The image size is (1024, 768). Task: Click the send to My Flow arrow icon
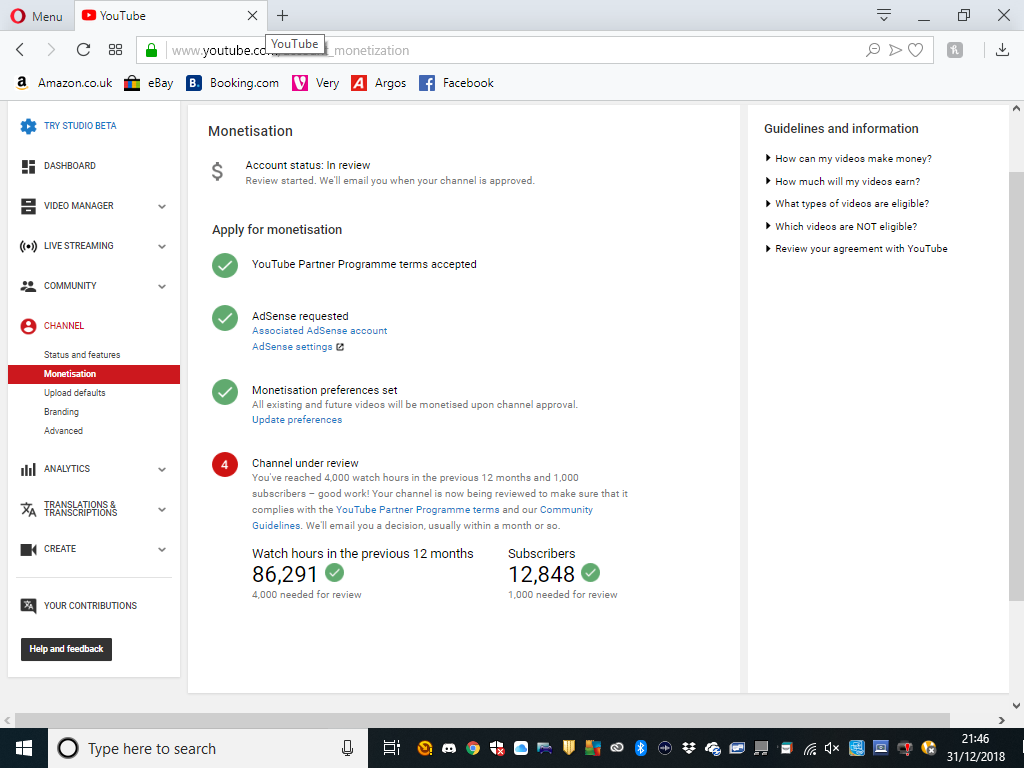click(x=895, y=50)
